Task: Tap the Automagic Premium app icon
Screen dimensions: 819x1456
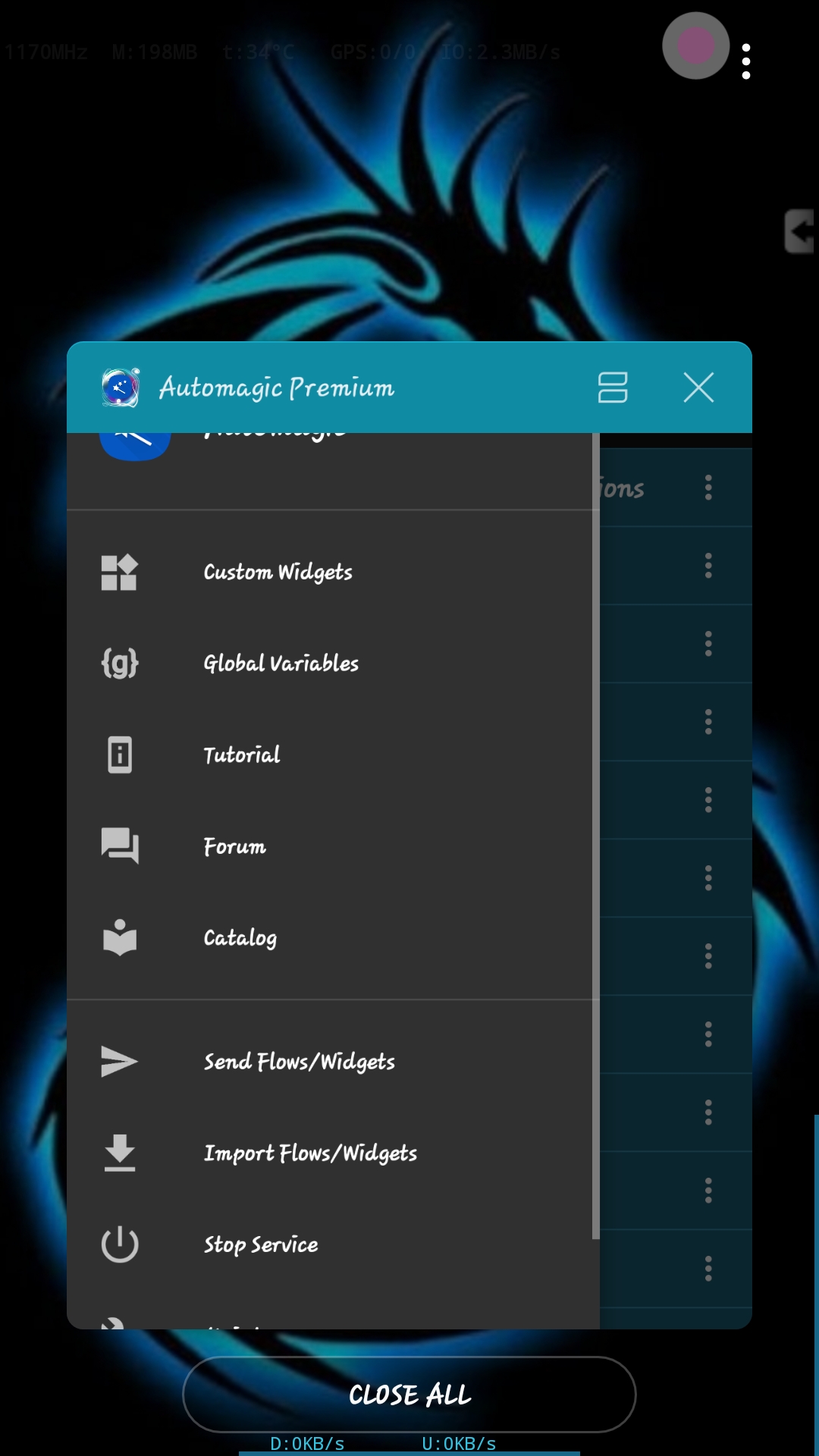Action: pos(121,388)
